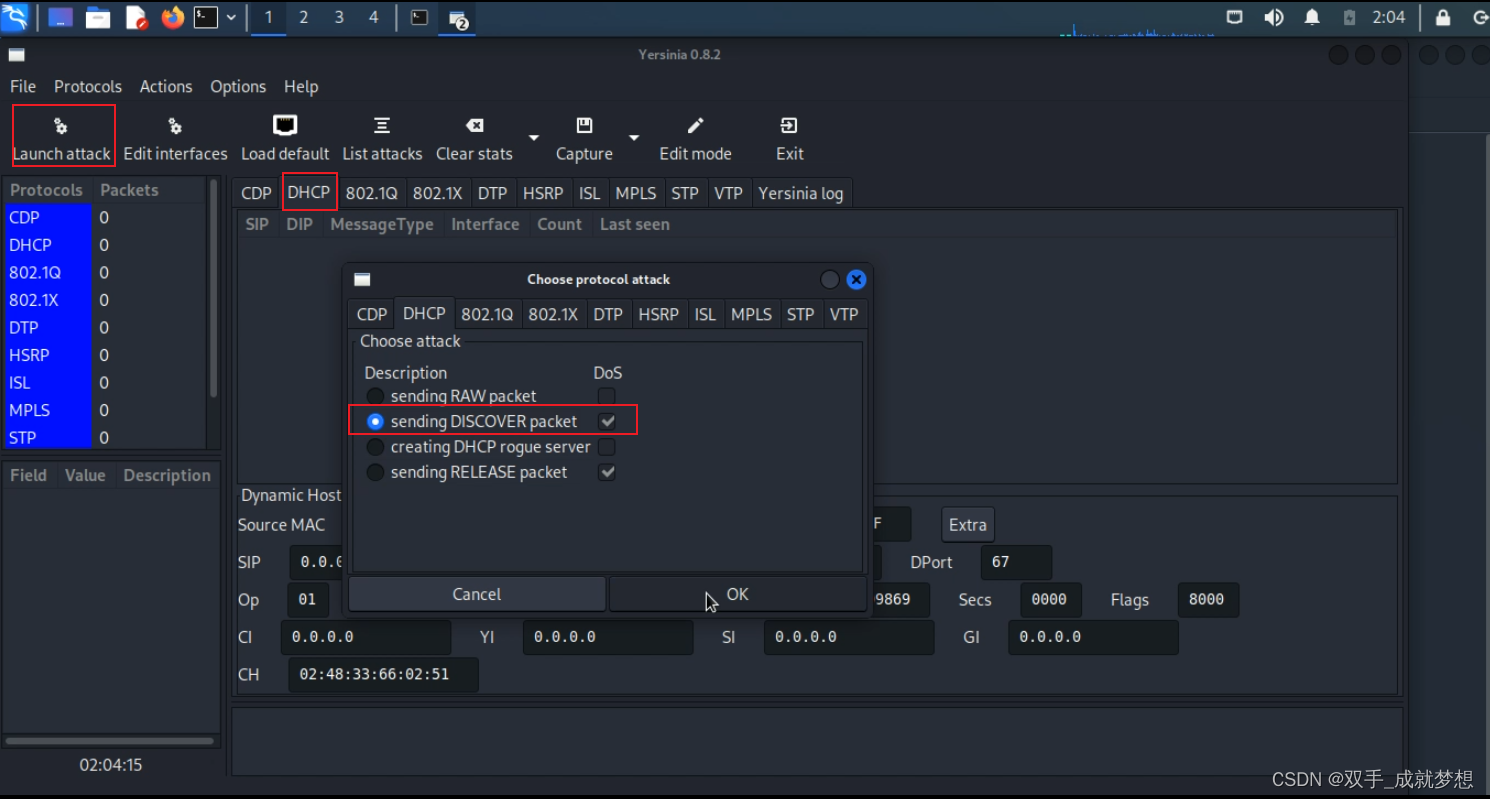Click the window icon in dialog title bar
Viewport: 1490px width, 799px height.
(362, 280)
